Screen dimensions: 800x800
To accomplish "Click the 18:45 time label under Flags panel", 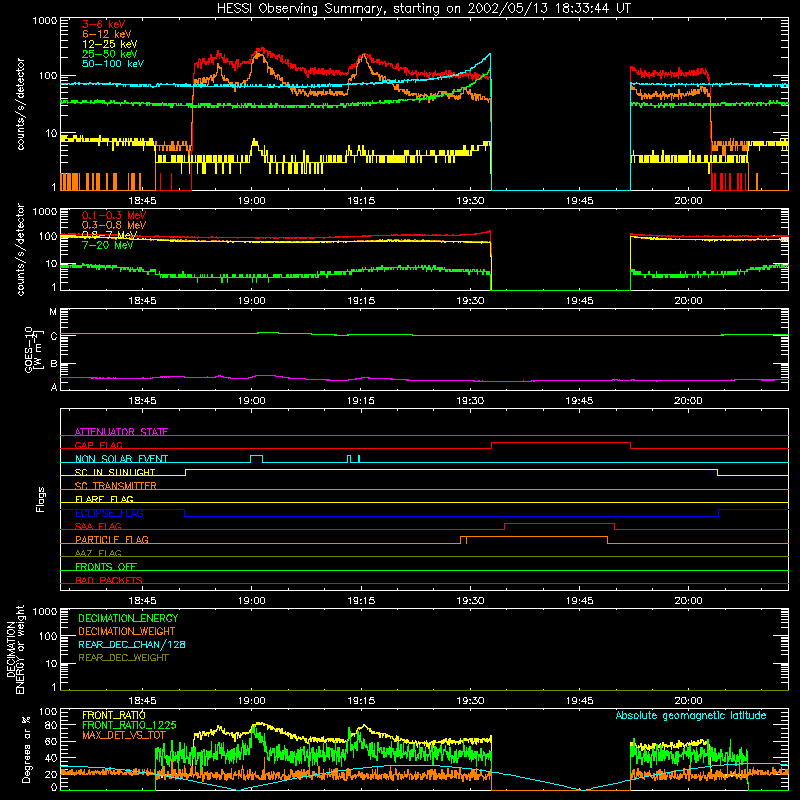I will 142,601.
